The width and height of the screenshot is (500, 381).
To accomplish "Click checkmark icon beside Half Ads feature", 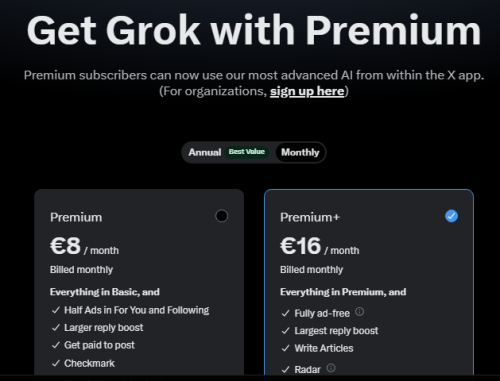I will (x=56, y=310).
